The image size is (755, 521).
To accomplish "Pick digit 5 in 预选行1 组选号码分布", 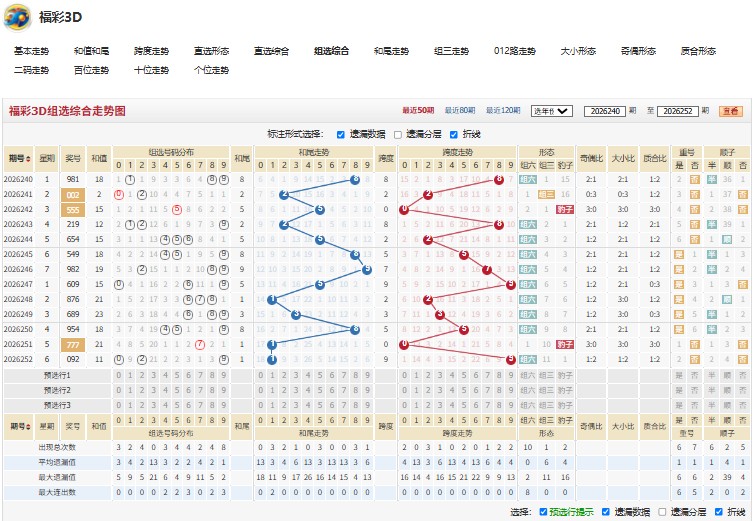I will (177, 375).
